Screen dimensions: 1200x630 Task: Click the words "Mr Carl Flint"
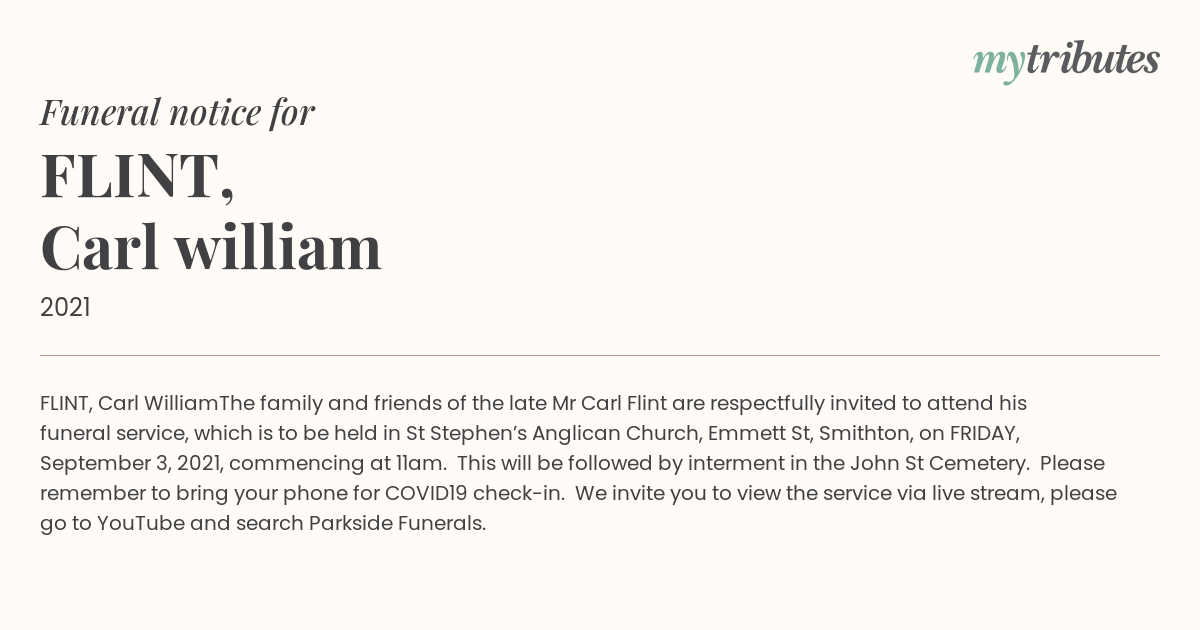tap(609, 404)
